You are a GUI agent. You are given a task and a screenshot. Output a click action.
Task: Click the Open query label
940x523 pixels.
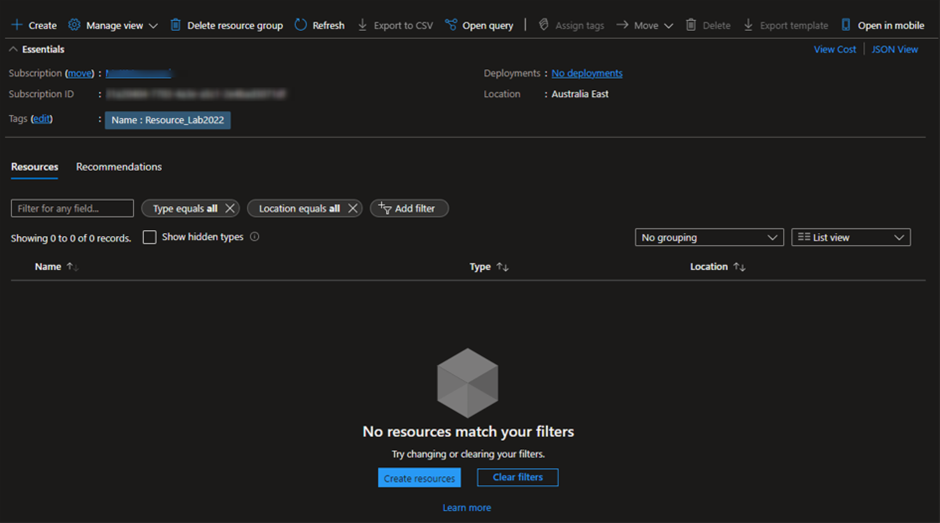tap(487, 25)
